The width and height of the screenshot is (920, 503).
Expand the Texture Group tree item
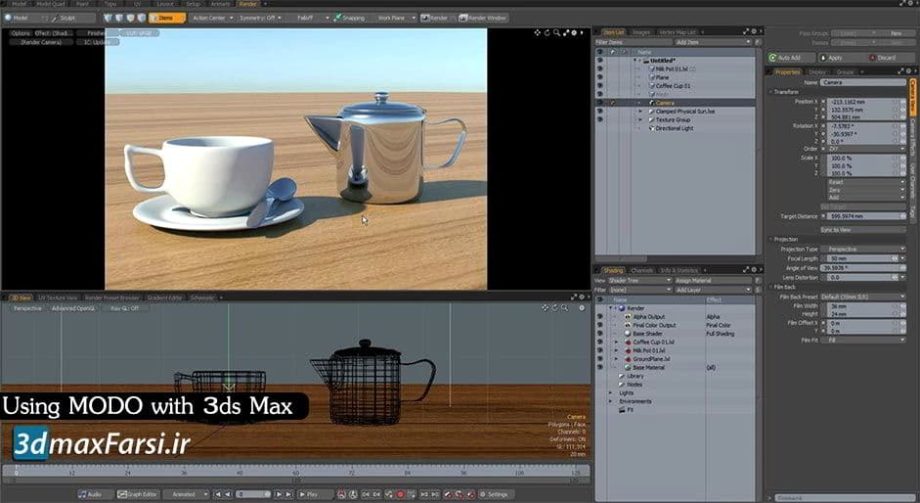641,120
